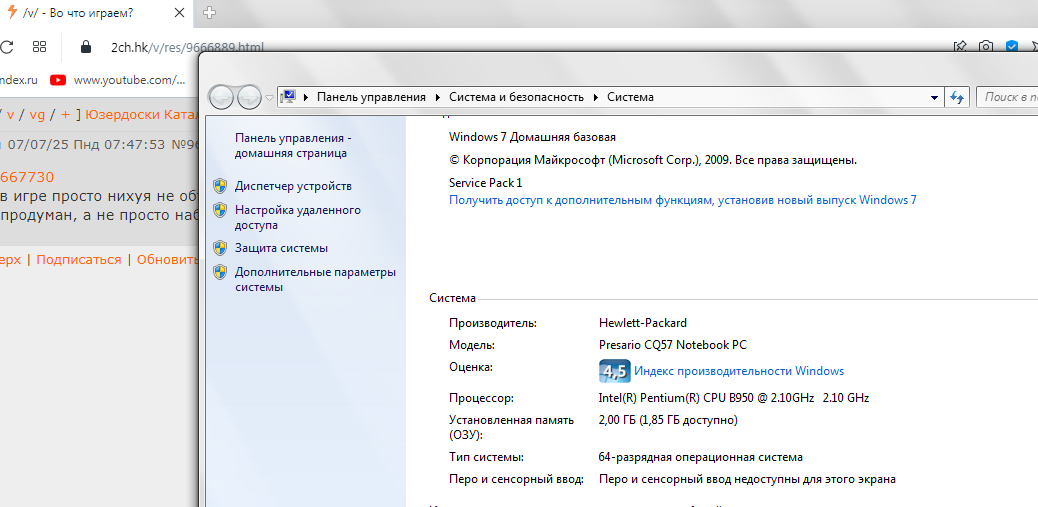The image size is (1038, 507).
Task: Click the camera snapshot icon in browser
Action: (986, 46)
